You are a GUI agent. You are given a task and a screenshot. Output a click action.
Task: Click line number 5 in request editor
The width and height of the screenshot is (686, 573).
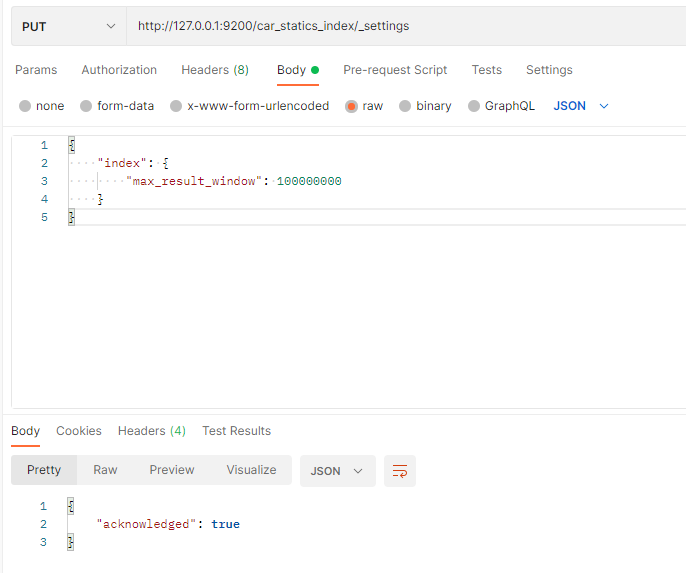[44, 217]
